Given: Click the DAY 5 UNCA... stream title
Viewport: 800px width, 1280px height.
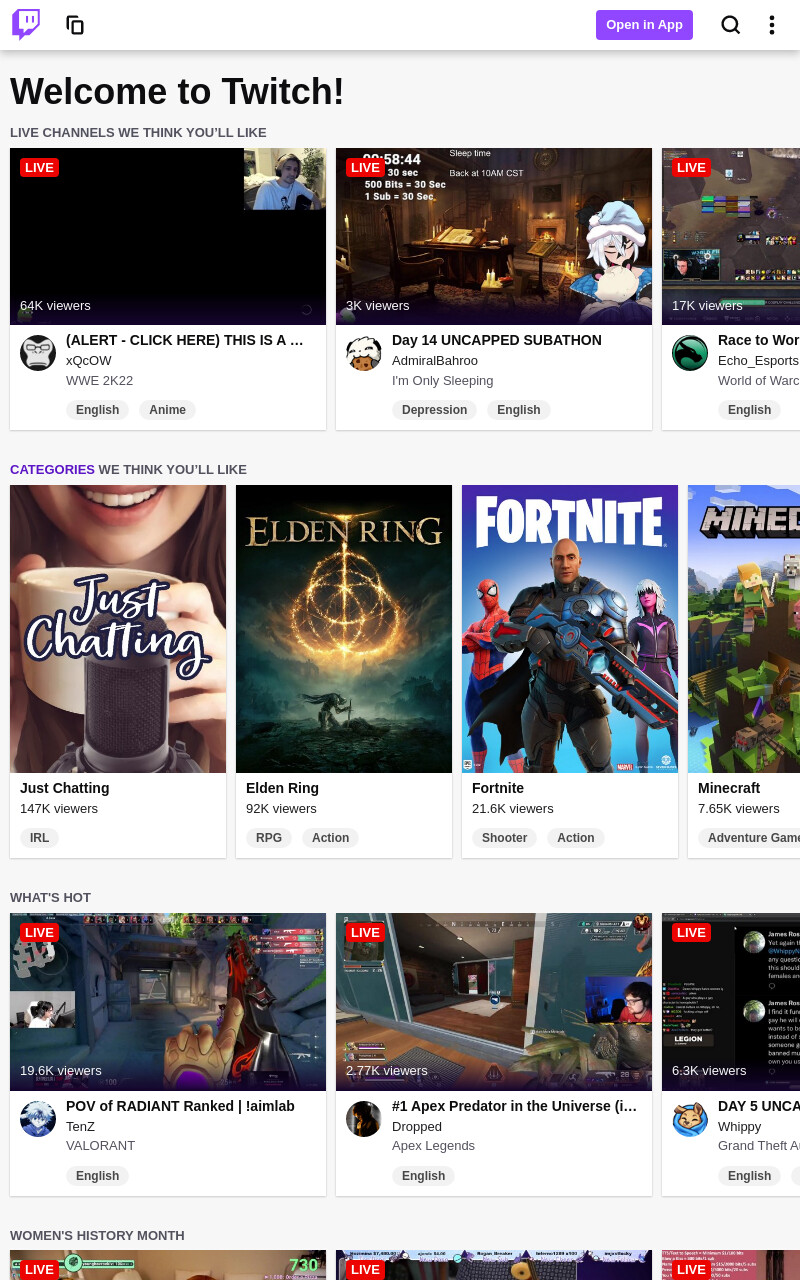Looking at the screenshot, I should pos(759,1106).
